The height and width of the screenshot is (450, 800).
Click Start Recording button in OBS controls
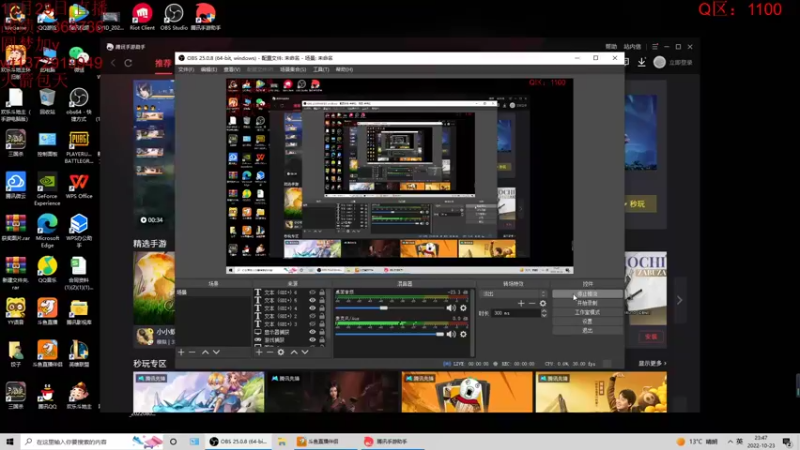(587, 303)
